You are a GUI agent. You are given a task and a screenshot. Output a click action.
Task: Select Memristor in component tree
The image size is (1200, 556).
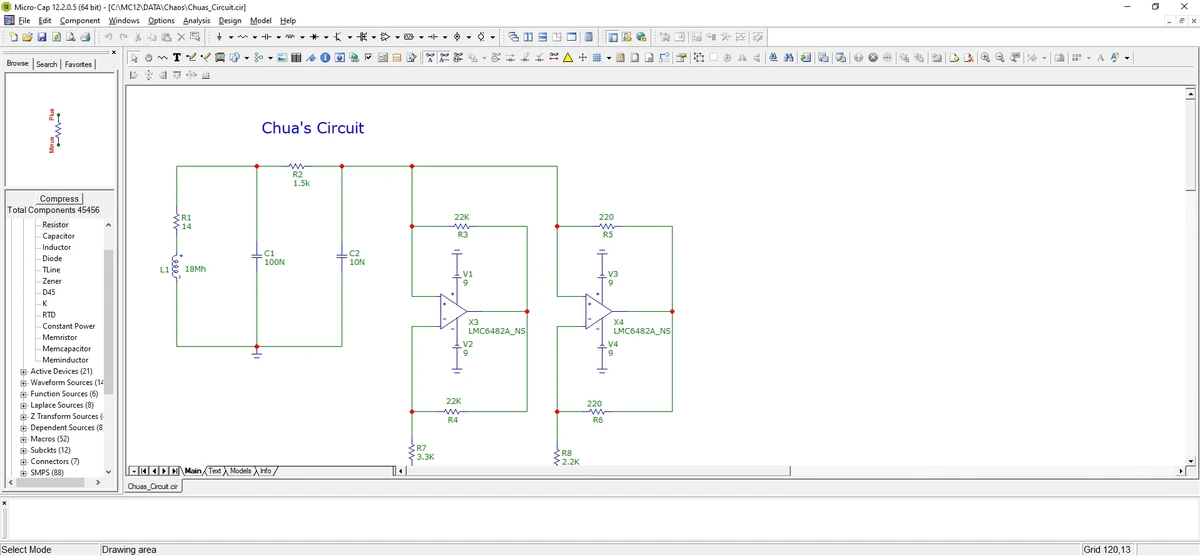(60, 337)
